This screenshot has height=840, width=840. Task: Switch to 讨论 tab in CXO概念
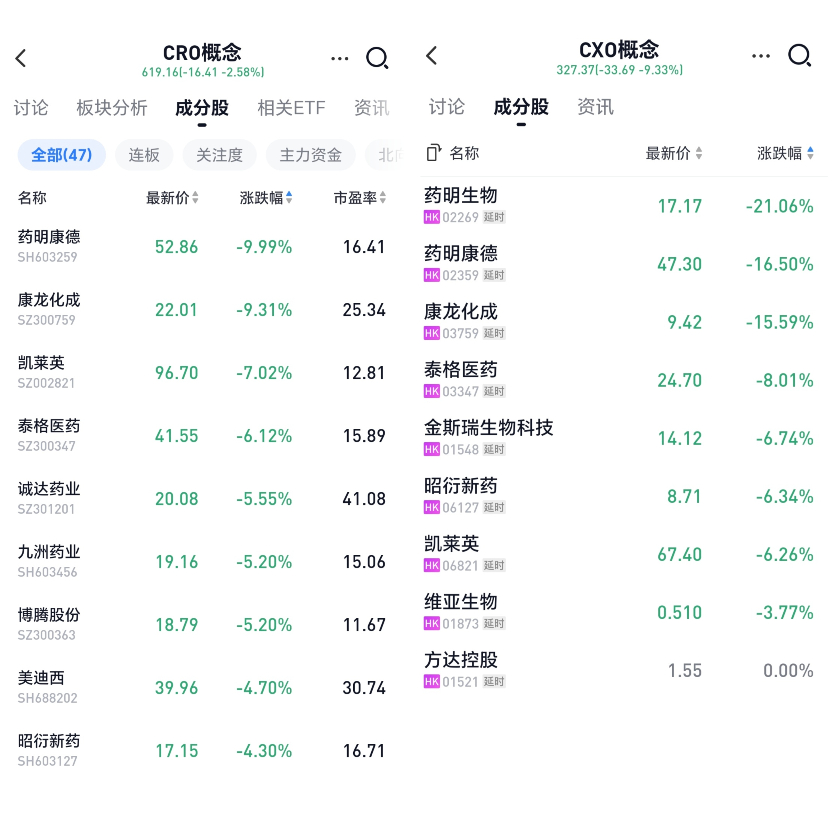[446, 107]
